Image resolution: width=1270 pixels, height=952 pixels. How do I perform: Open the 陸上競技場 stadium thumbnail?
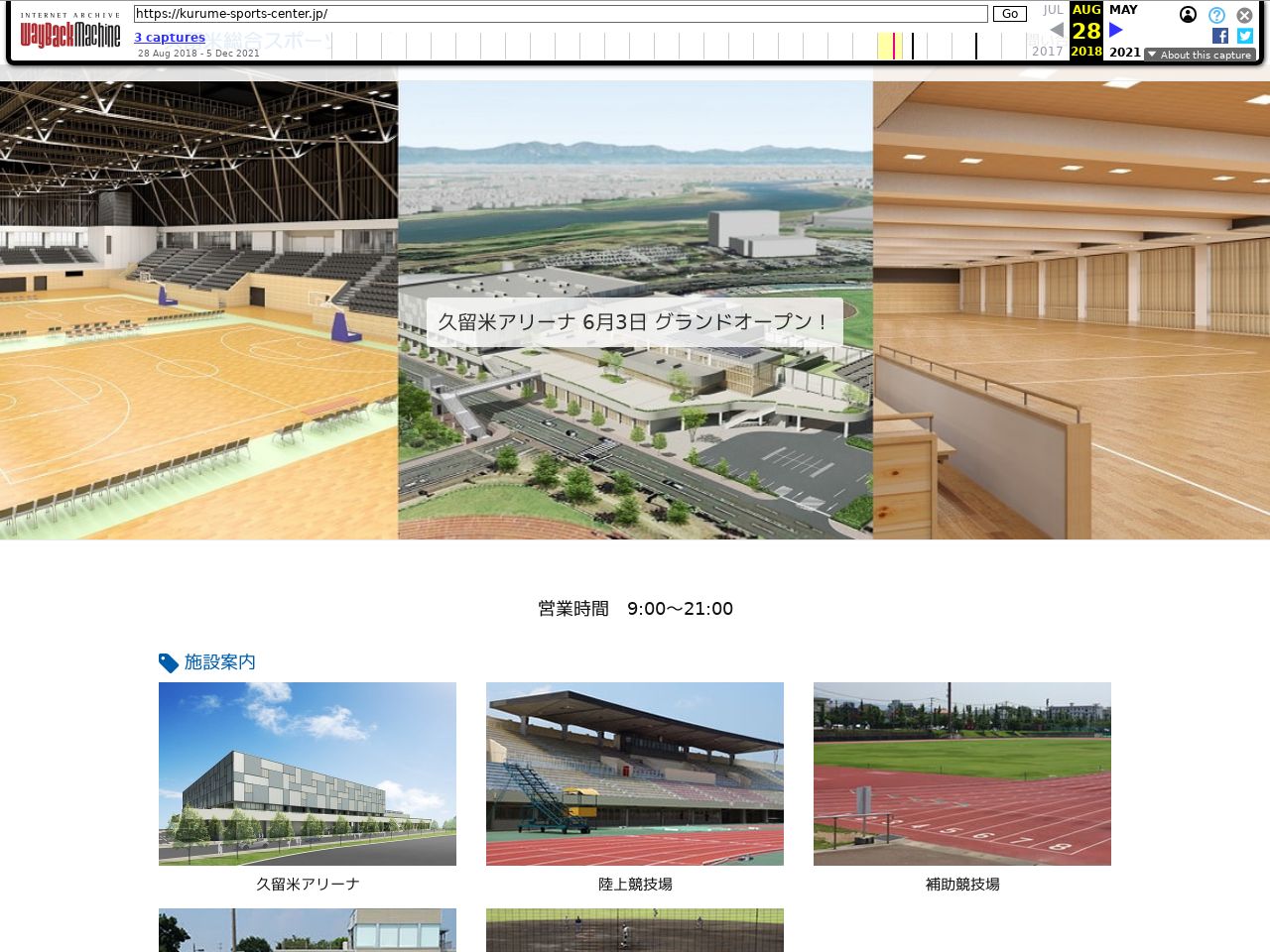click(635, 773)
